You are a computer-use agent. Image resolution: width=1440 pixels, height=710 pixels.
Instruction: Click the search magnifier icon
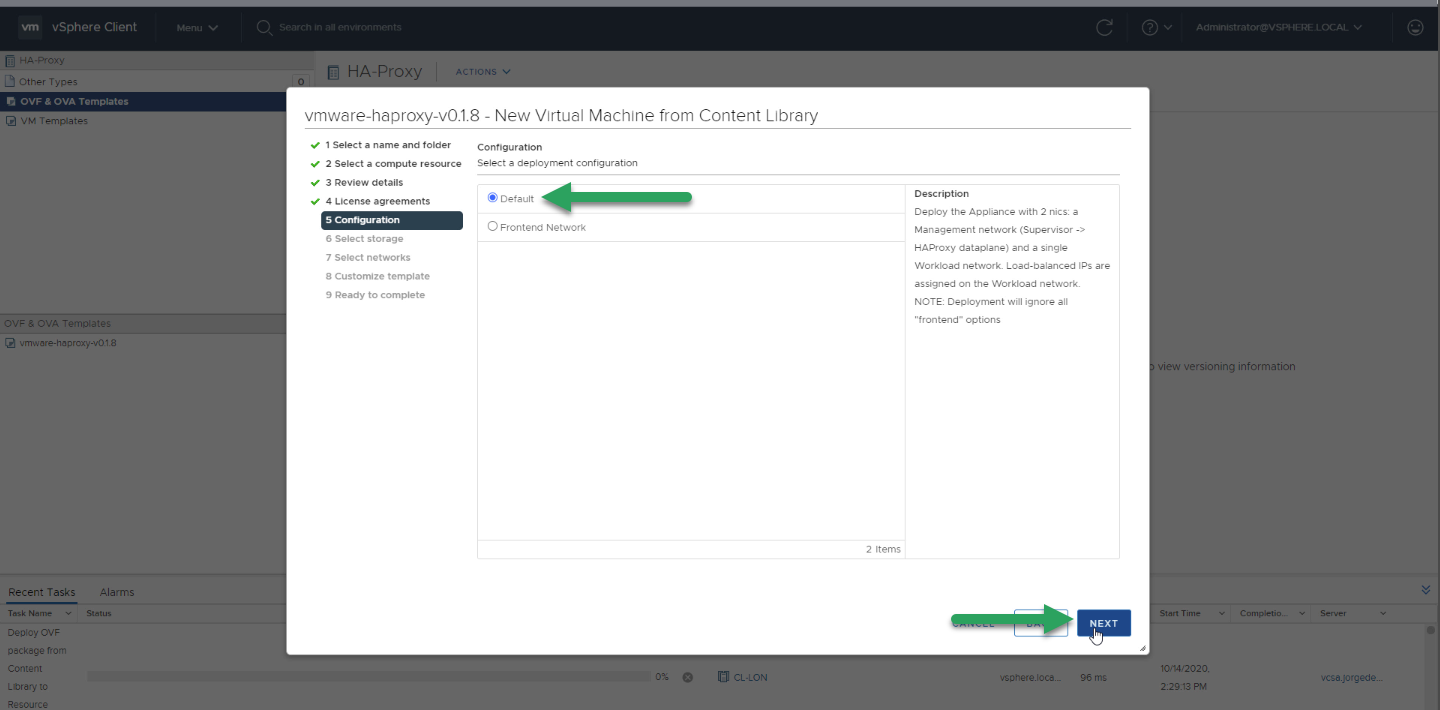pos(265,28)
